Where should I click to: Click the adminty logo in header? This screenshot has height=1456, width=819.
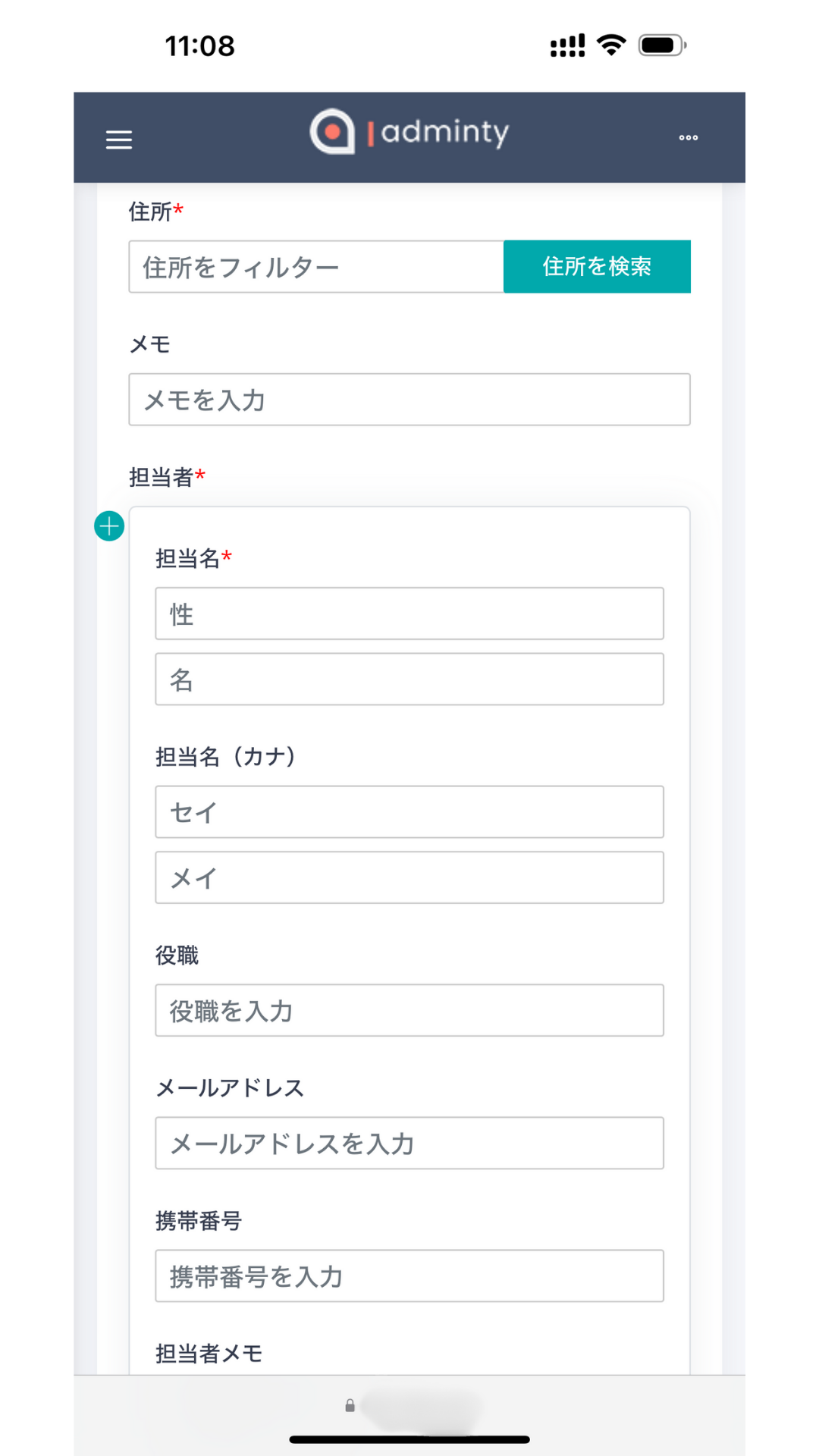[x=409, y=132]
